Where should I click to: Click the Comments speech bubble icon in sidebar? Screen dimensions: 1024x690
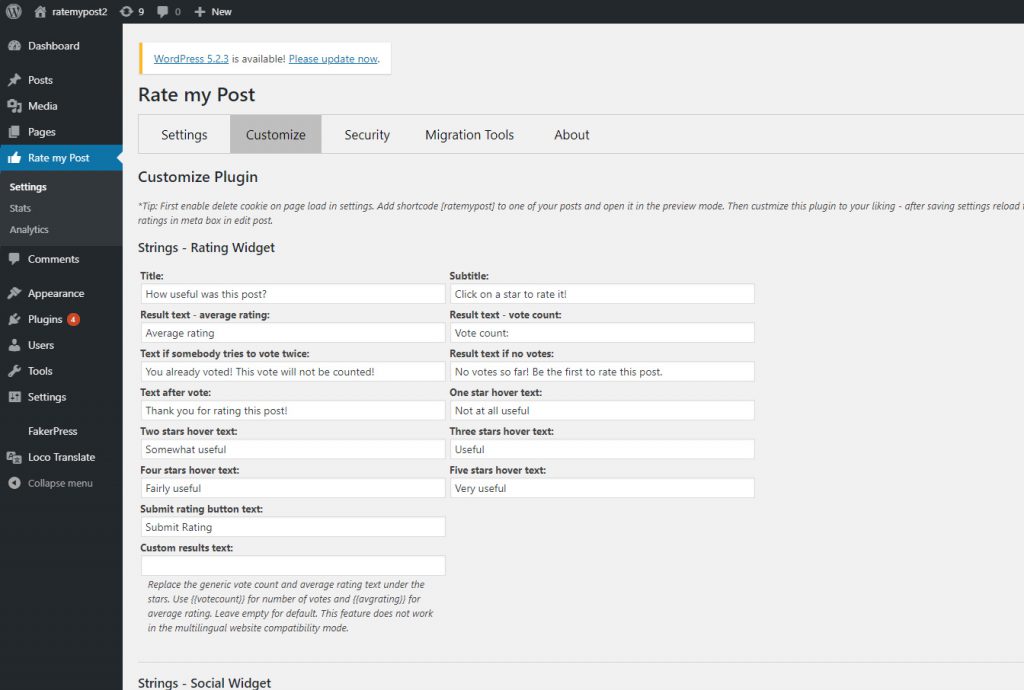[14, 259]
